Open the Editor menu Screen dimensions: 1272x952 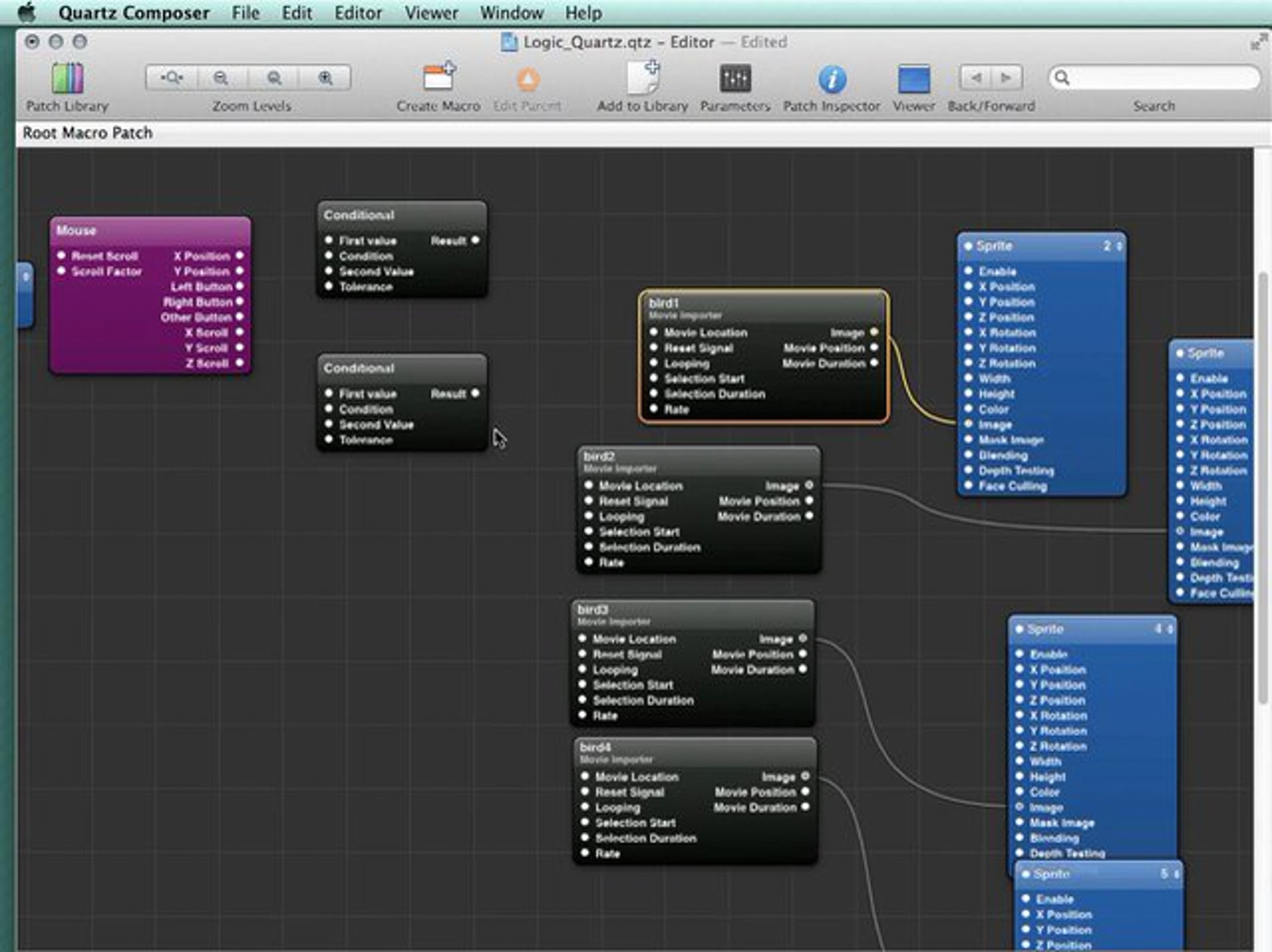coord(358,13)
